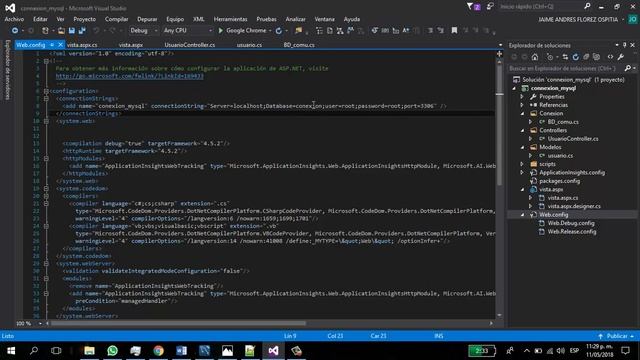Open Google Chrome from the taskbar
This screenshot has width=640, height=360.
158,351
